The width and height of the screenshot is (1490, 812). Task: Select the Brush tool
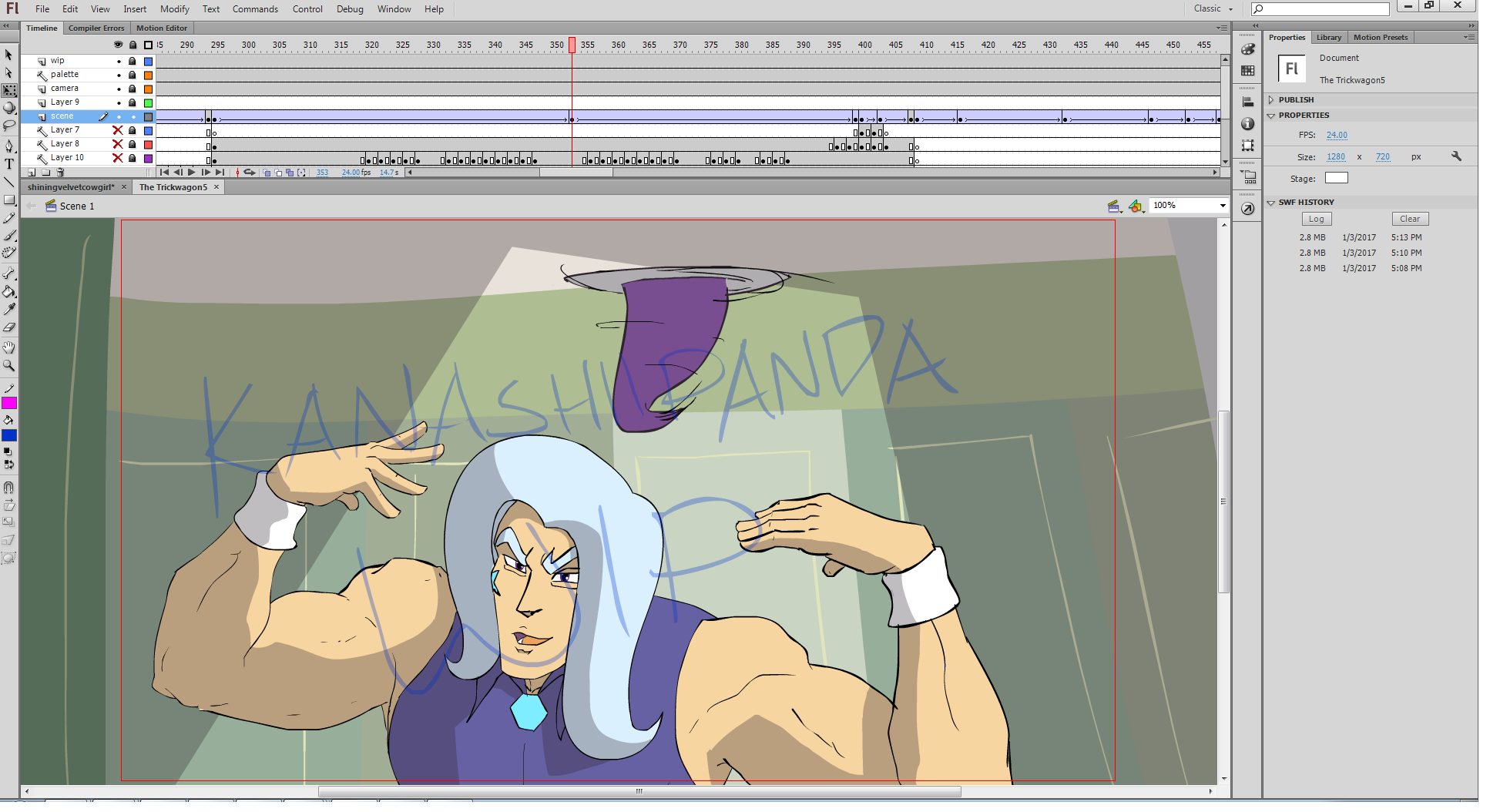tap(9, 236)
